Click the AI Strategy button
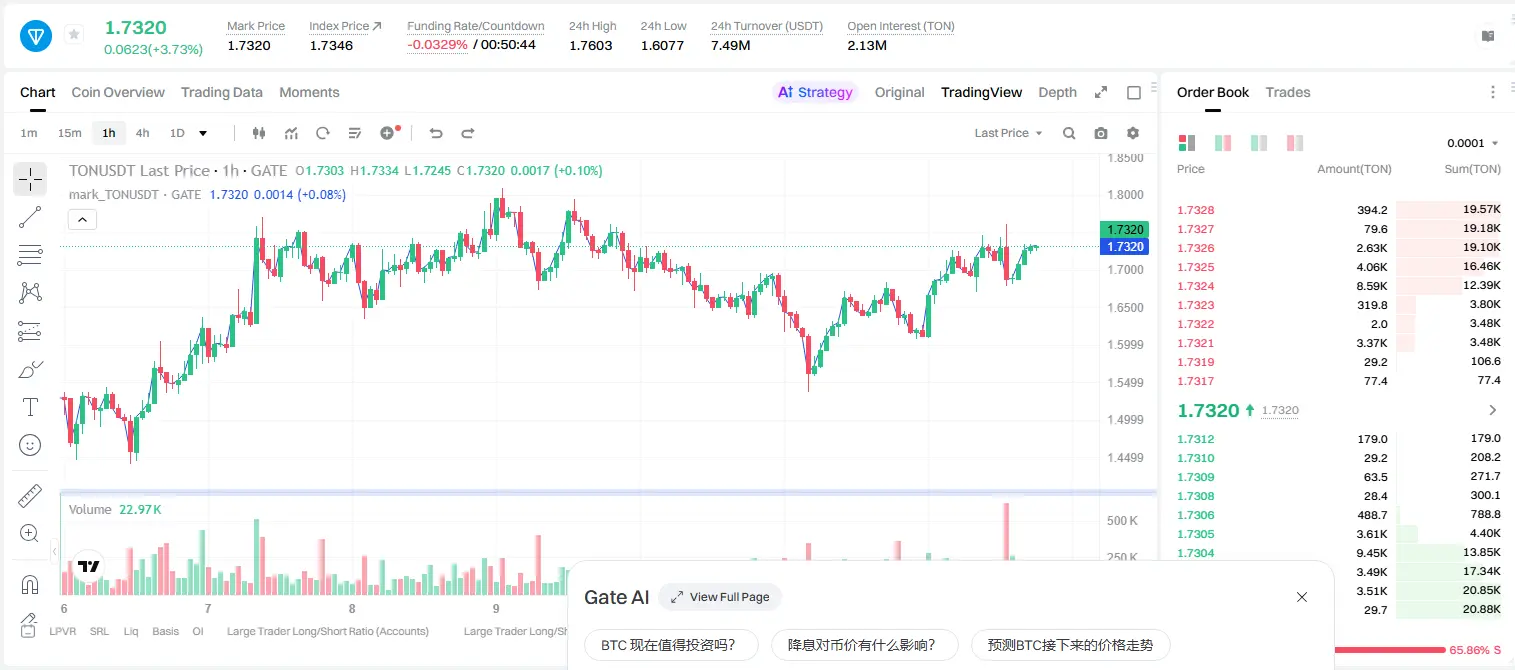 [815, 92]
